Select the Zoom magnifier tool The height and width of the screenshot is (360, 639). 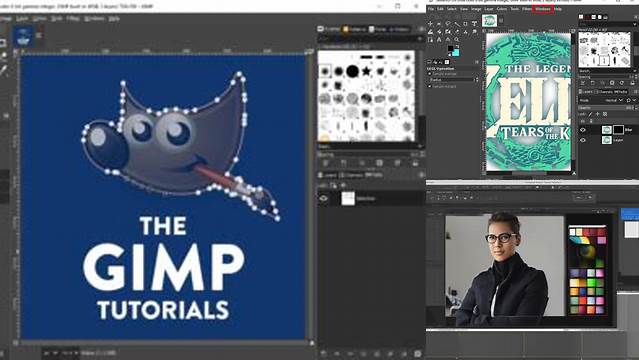(x=456, y=40)
